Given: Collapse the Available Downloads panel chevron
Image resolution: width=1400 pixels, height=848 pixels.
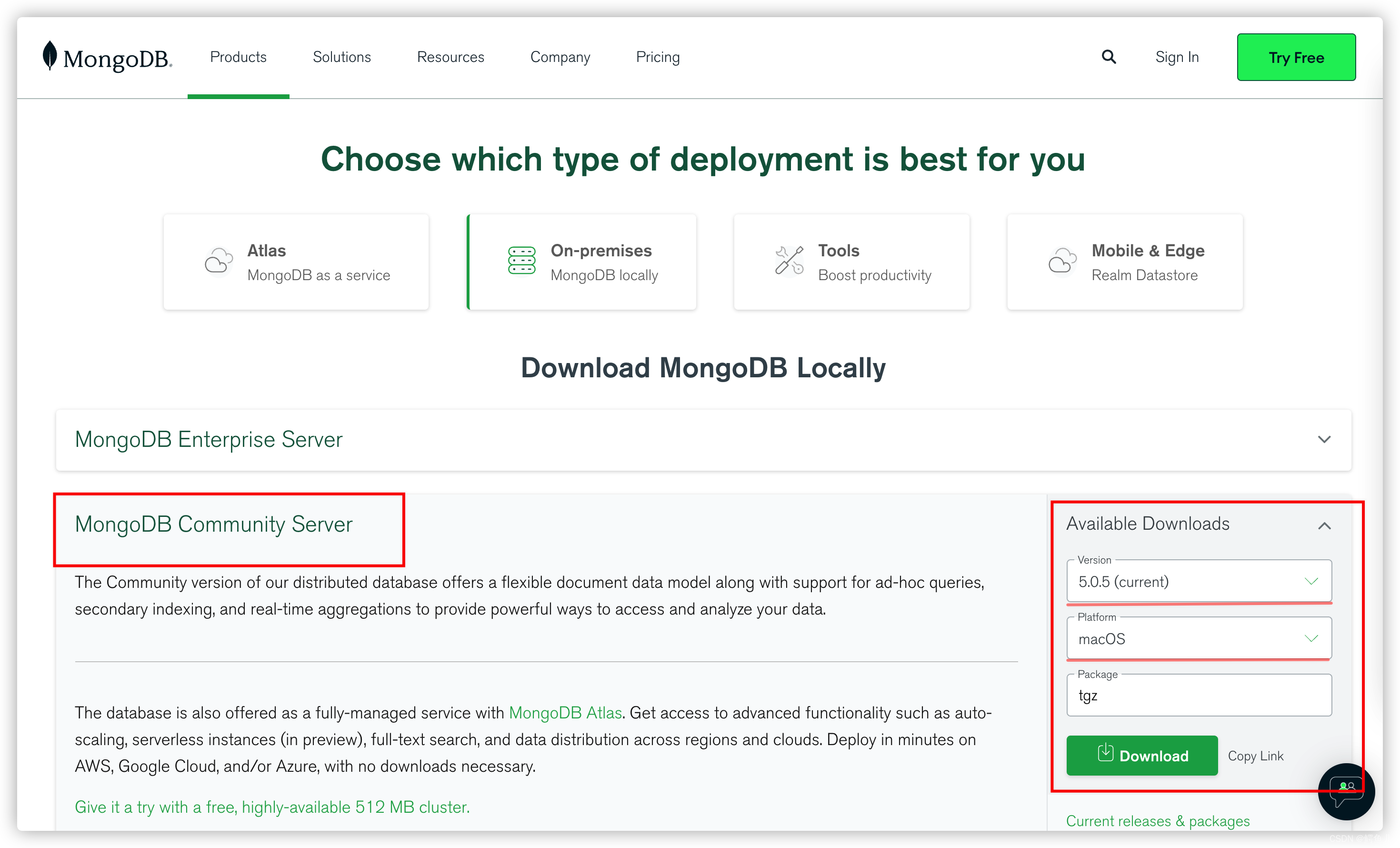Looking at the screenshot, I should tap(1324, 526).
